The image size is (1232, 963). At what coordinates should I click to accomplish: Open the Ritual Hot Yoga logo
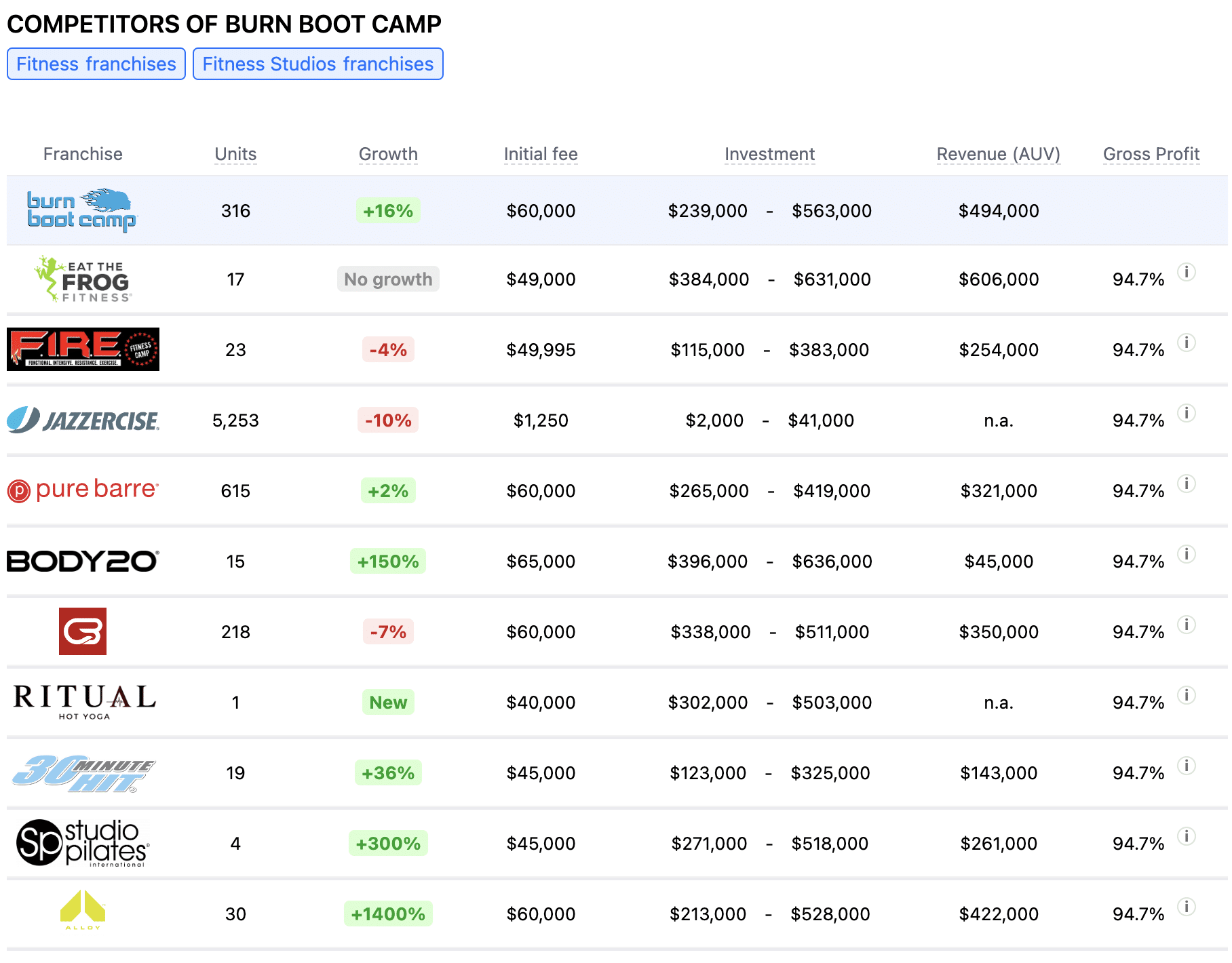coord(84,702)
